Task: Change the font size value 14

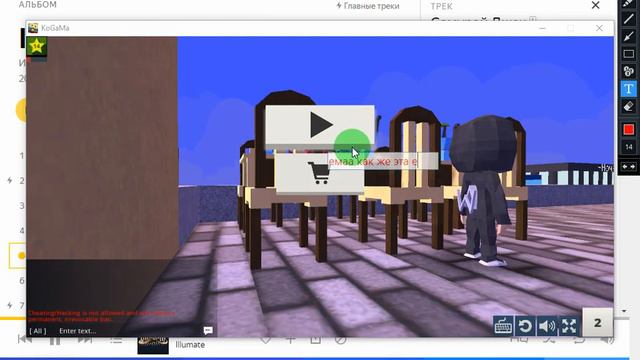Action: tap(629, 147)
